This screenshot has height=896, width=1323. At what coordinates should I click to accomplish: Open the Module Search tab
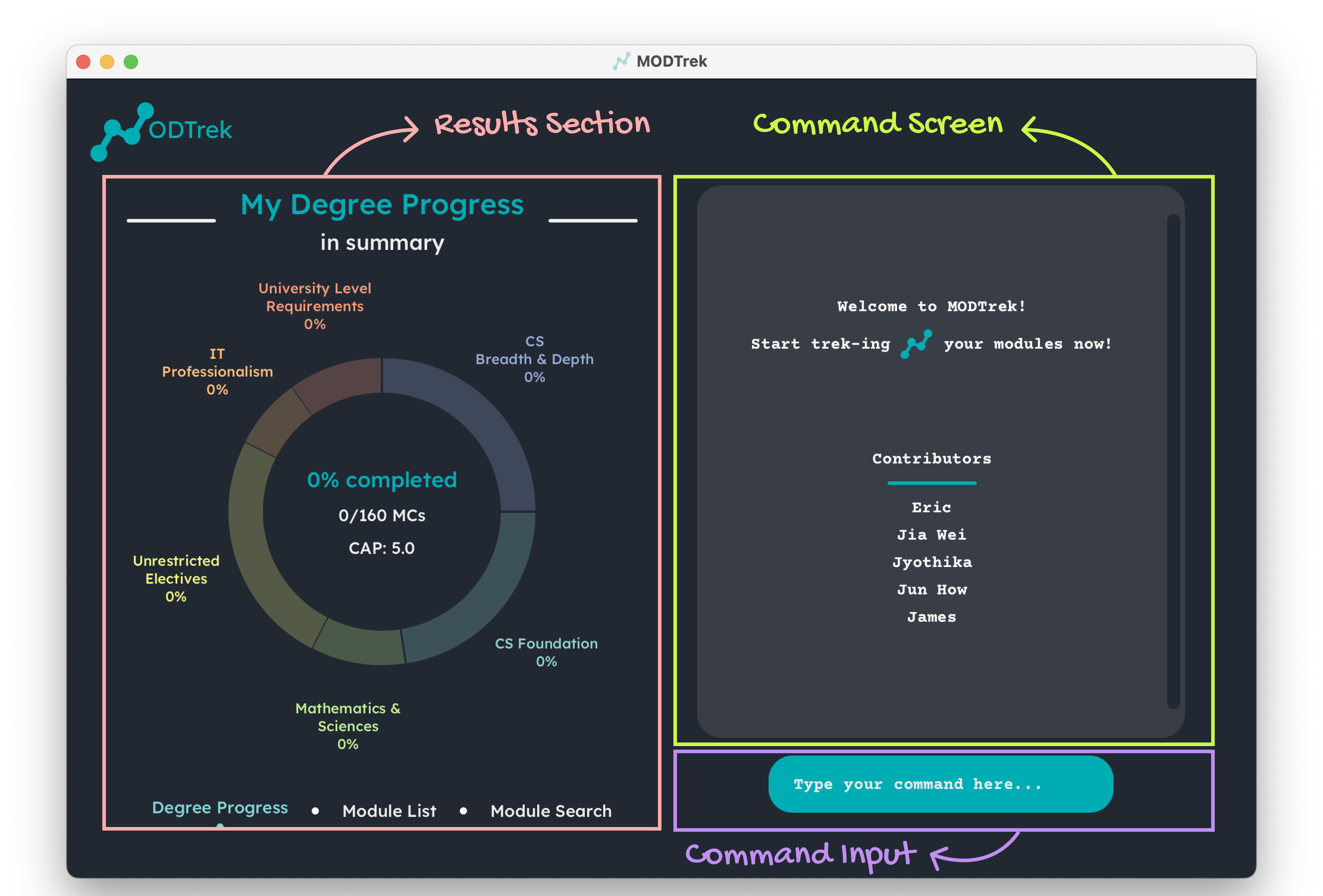point(551,811)
